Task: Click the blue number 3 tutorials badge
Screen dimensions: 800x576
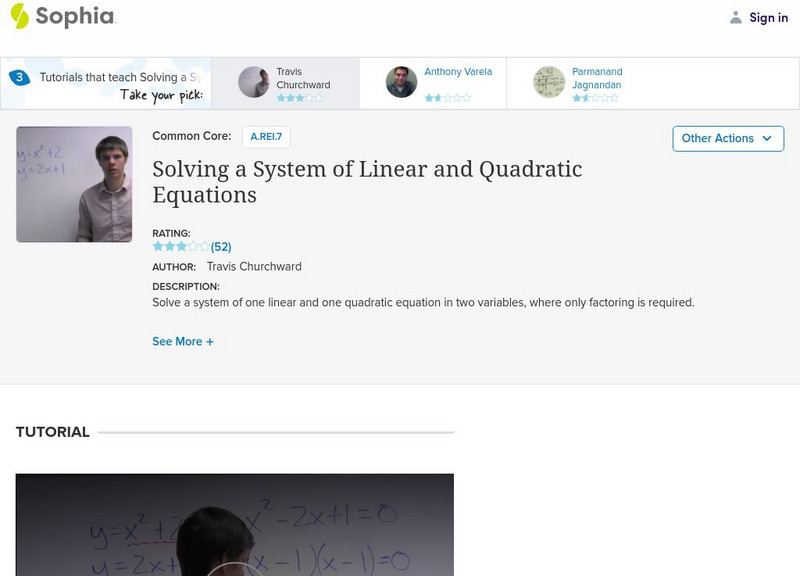Action: [19, 77]
